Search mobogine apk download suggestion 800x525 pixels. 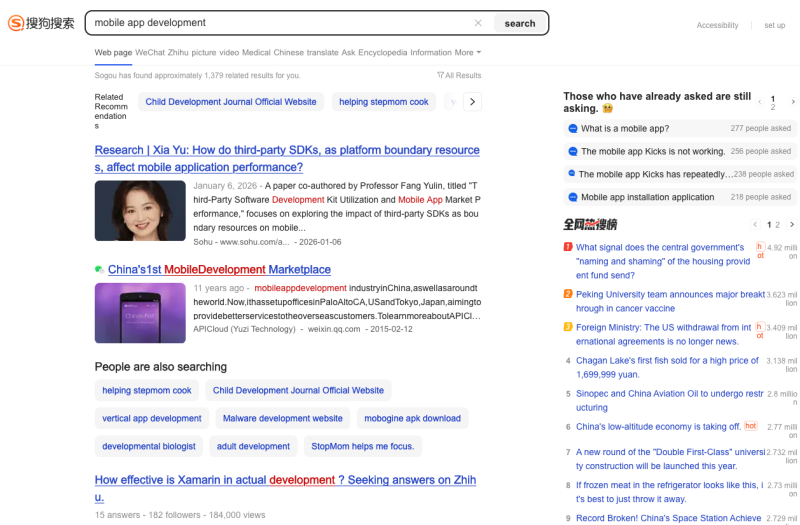click(412, 418)
